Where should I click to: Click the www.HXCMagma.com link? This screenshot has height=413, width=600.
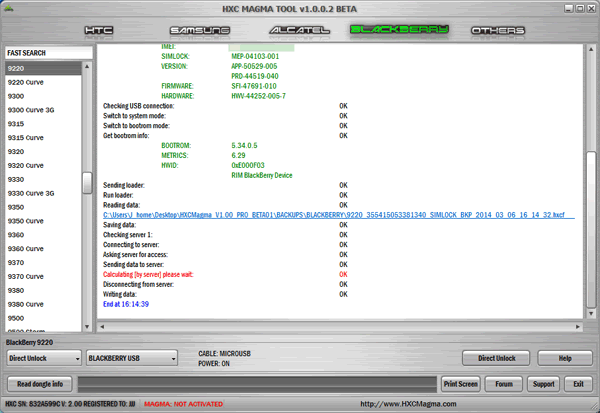(408, 404)
